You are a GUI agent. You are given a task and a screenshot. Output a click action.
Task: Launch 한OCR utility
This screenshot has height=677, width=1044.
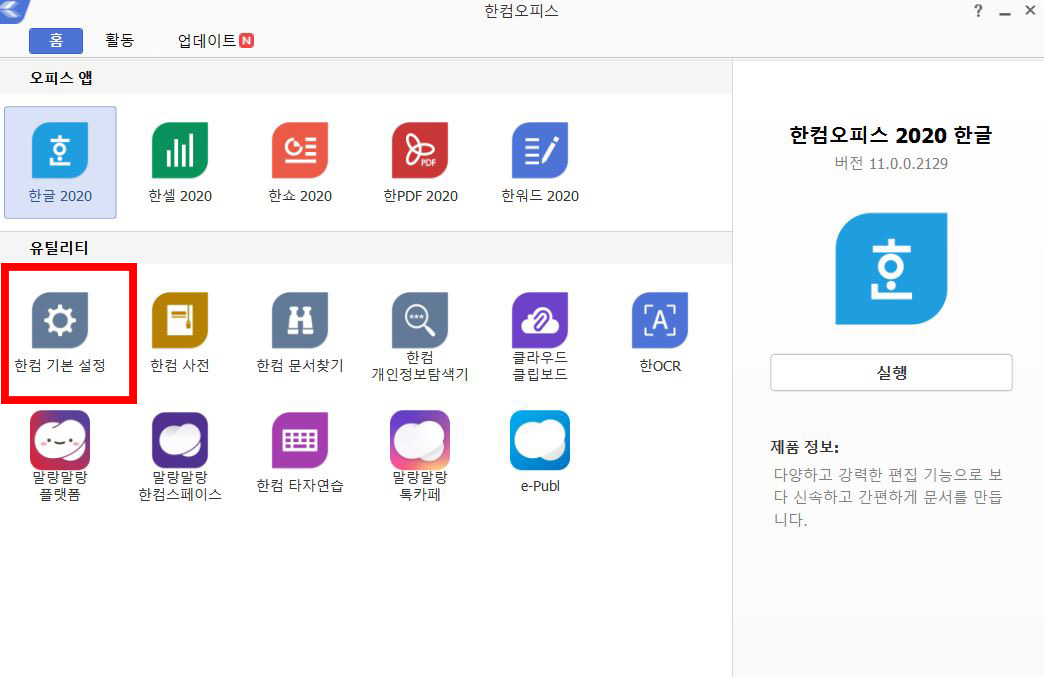tap(660, 320)
